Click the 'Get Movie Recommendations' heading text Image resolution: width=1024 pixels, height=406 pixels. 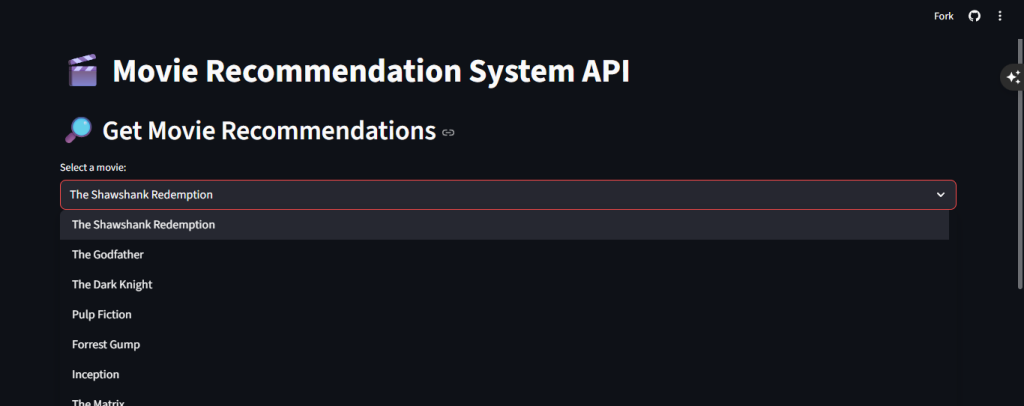click(269, 131)
